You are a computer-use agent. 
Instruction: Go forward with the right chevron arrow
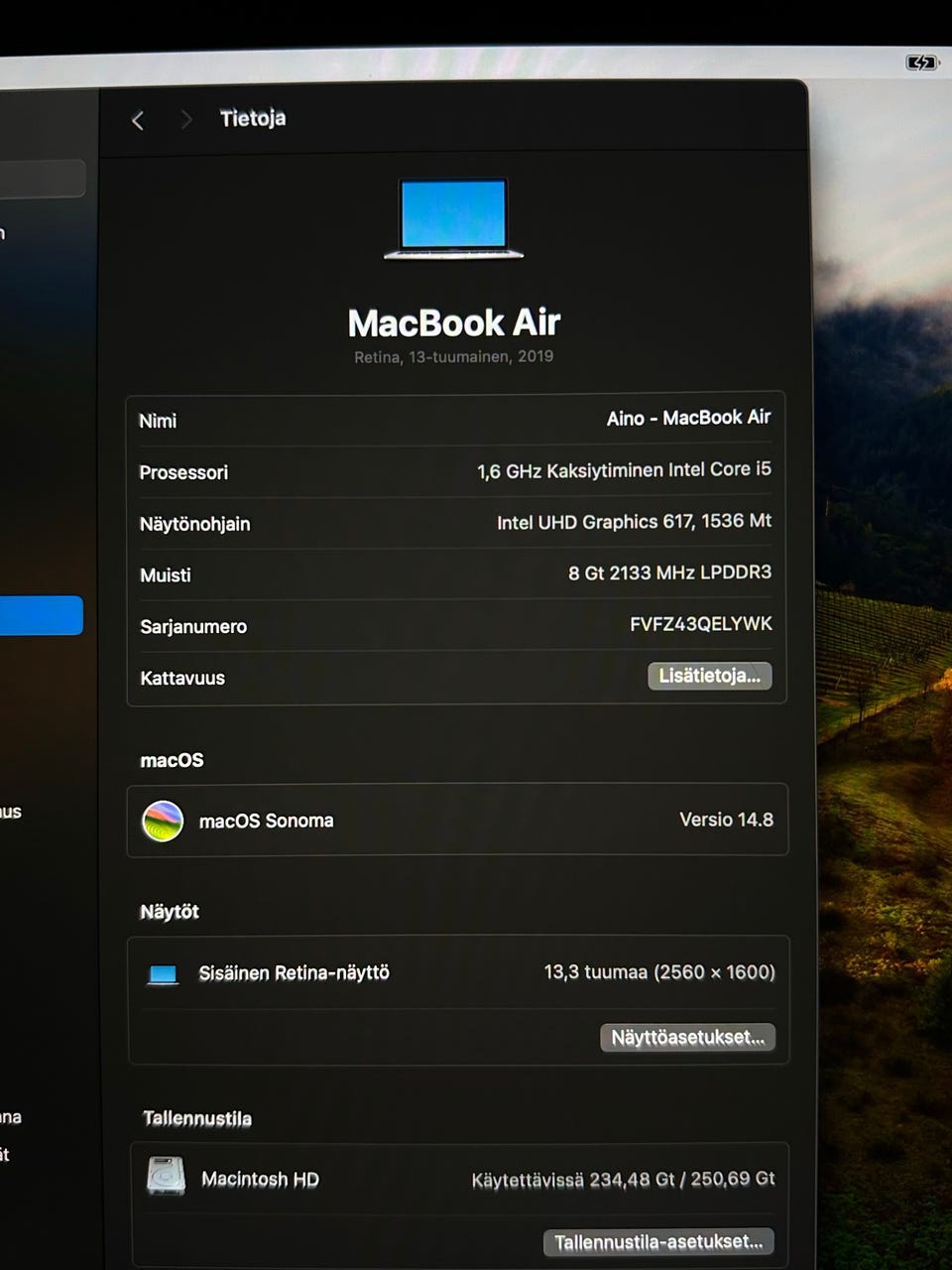(x=185, y=120)
